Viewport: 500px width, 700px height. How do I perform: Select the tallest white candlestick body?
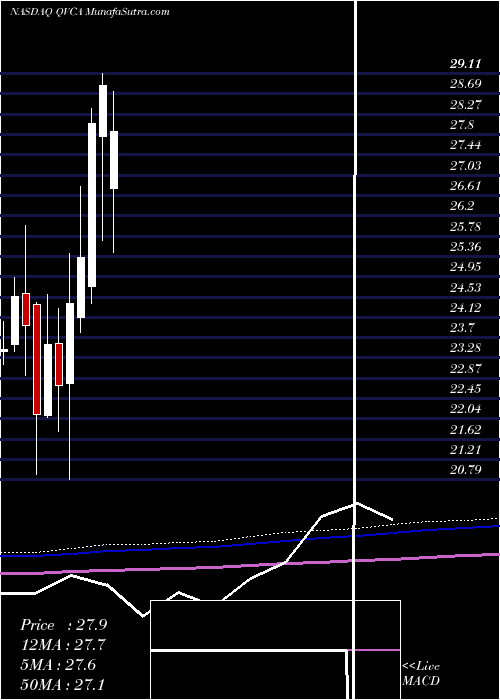click(x=92, y=205)
